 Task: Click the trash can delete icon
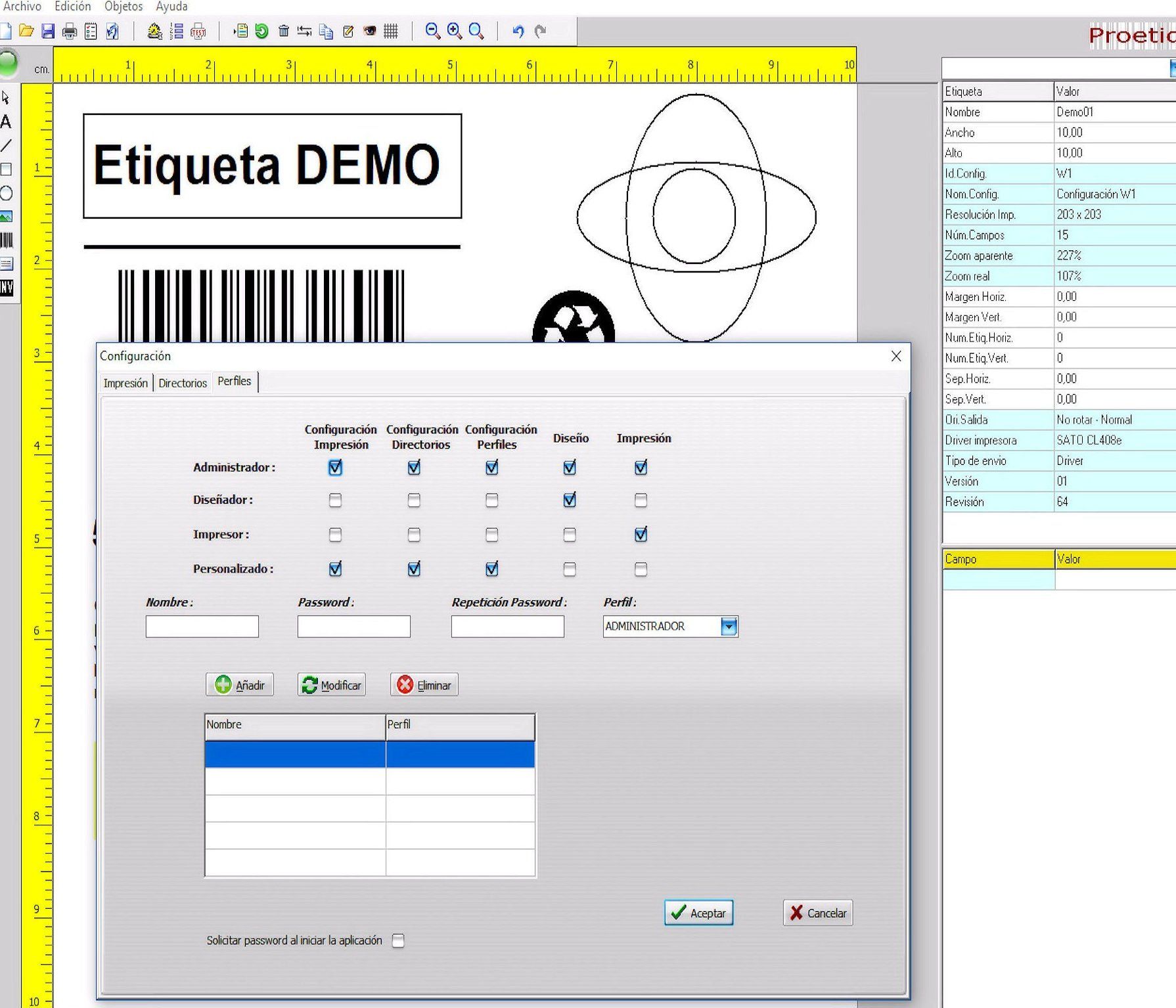(284, 31)
